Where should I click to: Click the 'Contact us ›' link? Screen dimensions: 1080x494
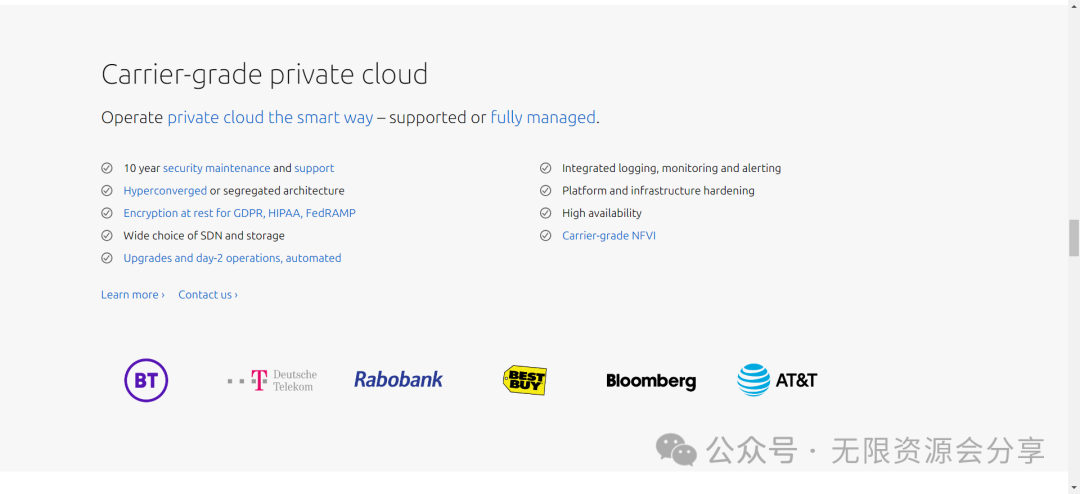pos(208,295)
